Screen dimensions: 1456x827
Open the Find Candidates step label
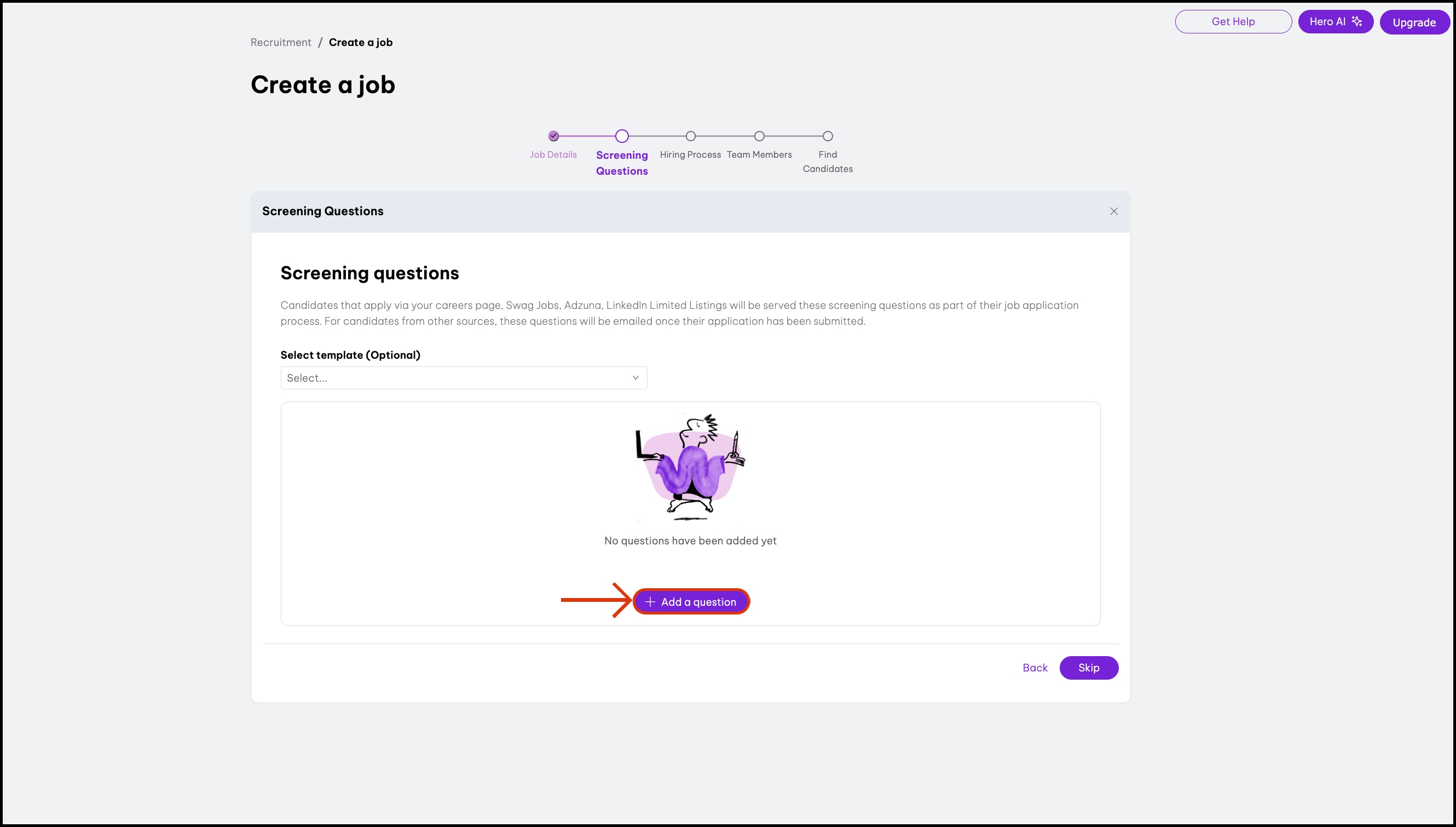[x=828, y=162]
